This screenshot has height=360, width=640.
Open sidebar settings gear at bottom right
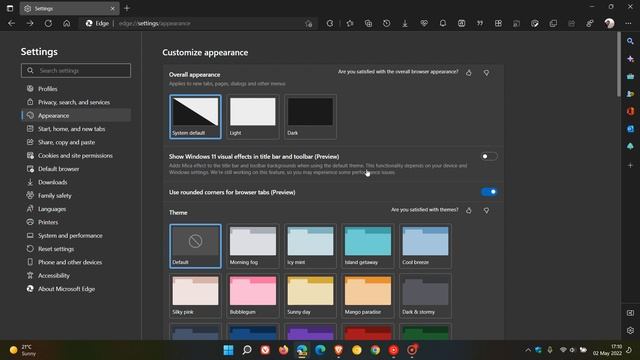pyautogui.click(x=630, y=330)
